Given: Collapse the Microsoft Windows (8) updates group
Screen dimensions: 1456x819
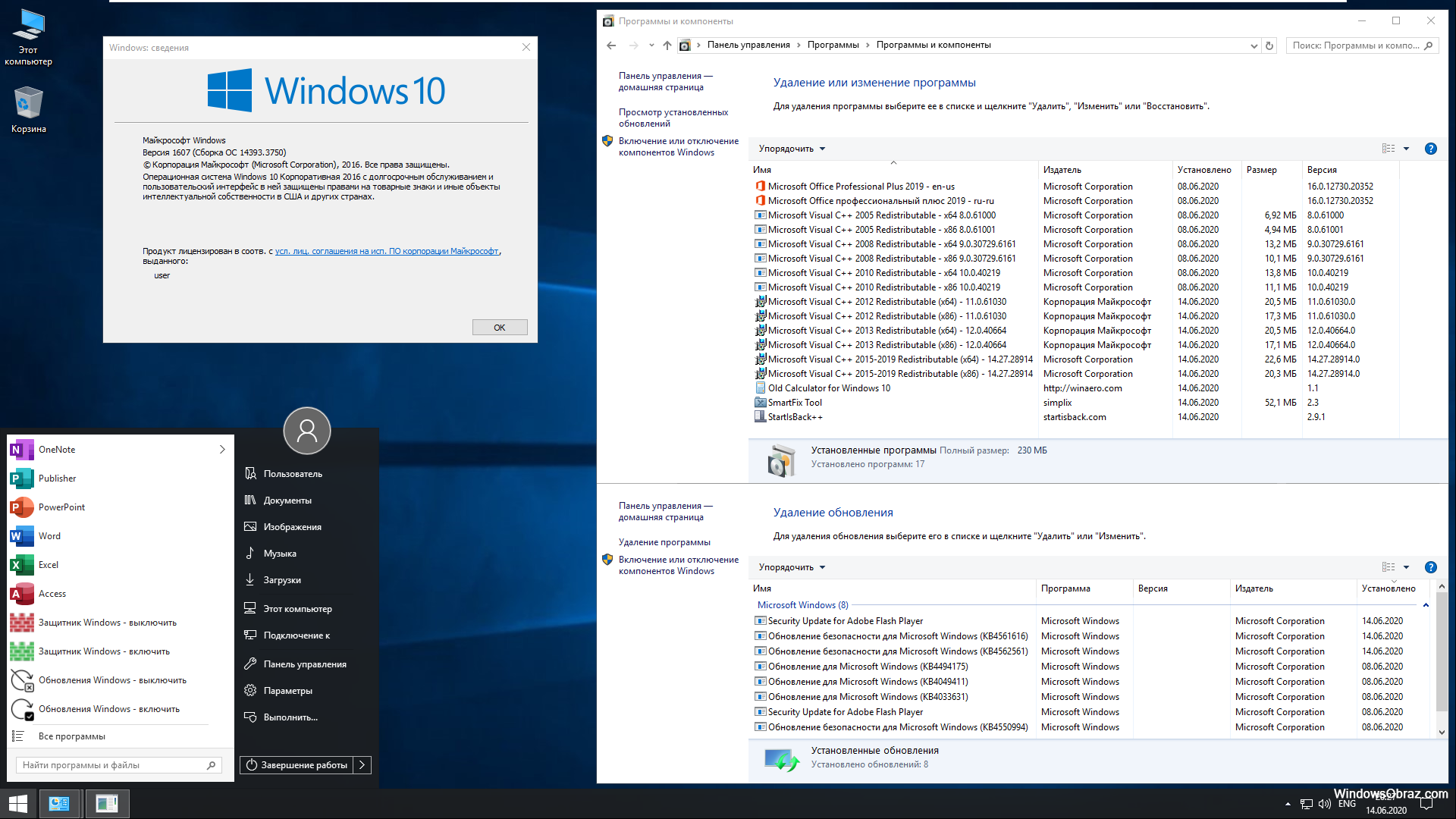Looking at the screenshot, I should coord(1426,605).
